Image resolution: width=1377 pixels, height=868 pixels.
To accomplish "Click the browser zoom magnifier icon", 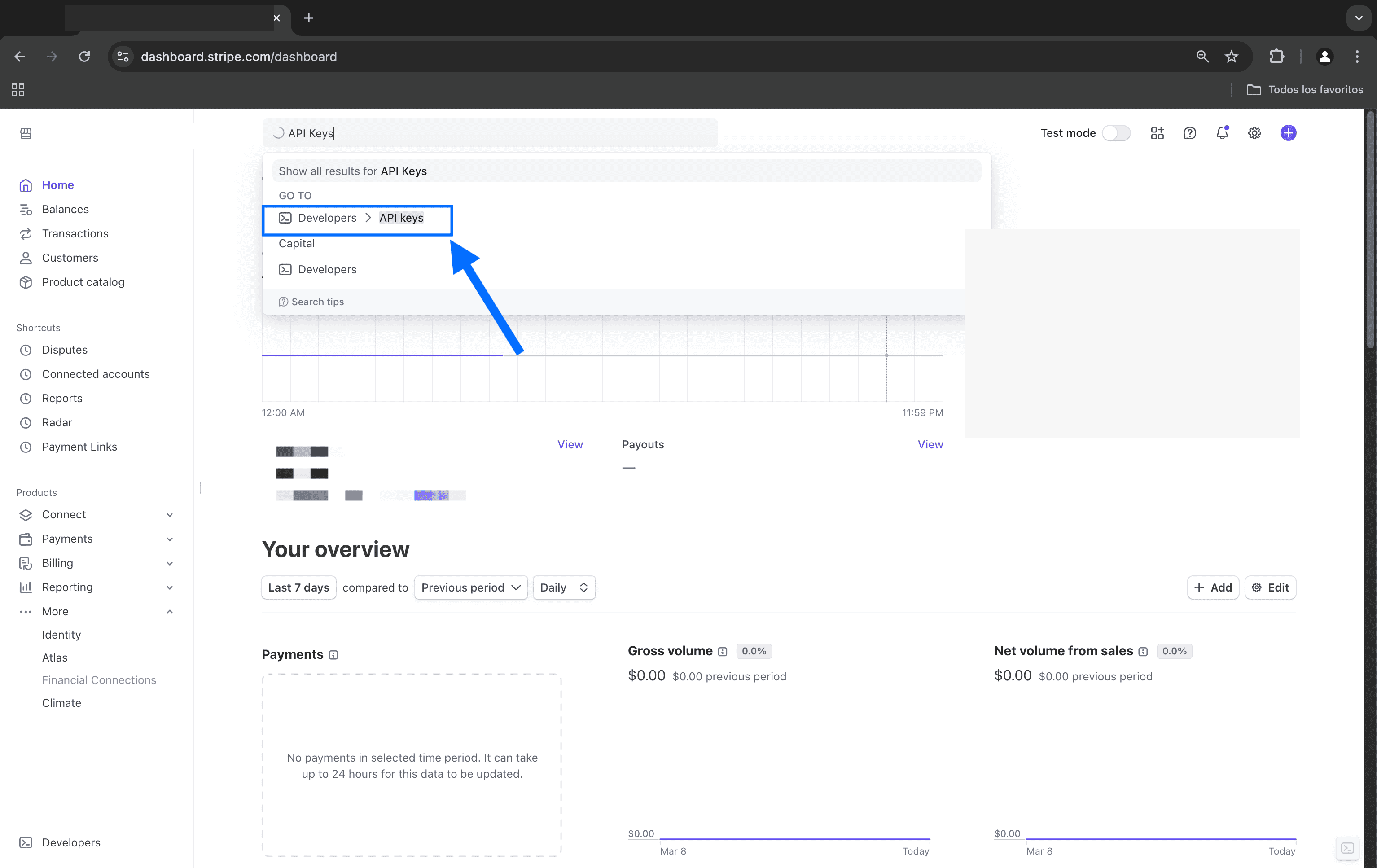I will (x=1202, y=57).
